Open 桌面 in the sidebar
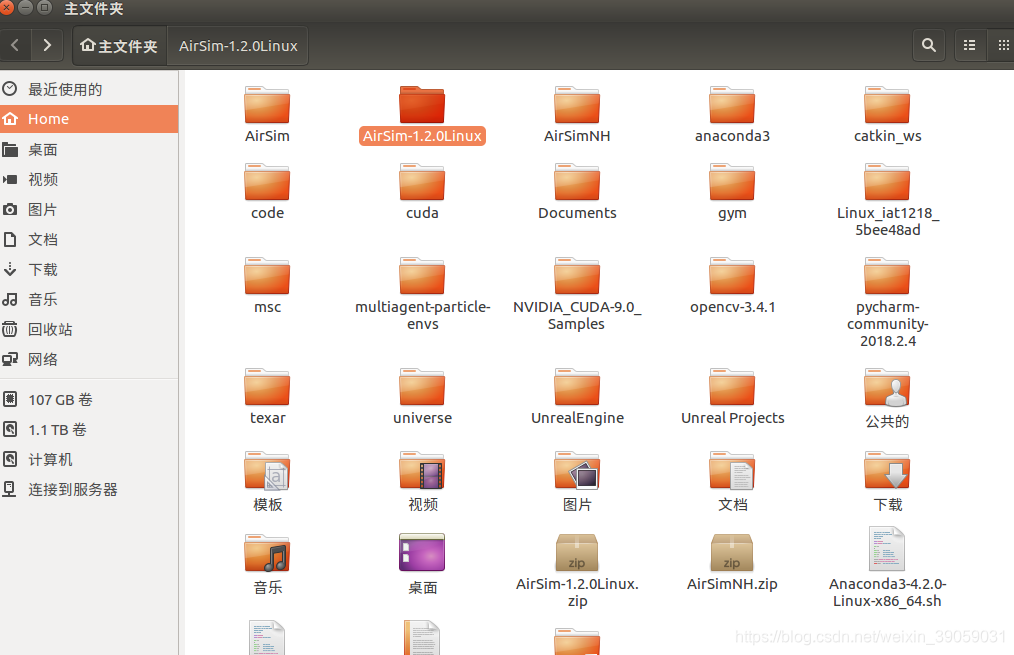1014x655 pixels. pyautogui.click(x=89, y=149)
